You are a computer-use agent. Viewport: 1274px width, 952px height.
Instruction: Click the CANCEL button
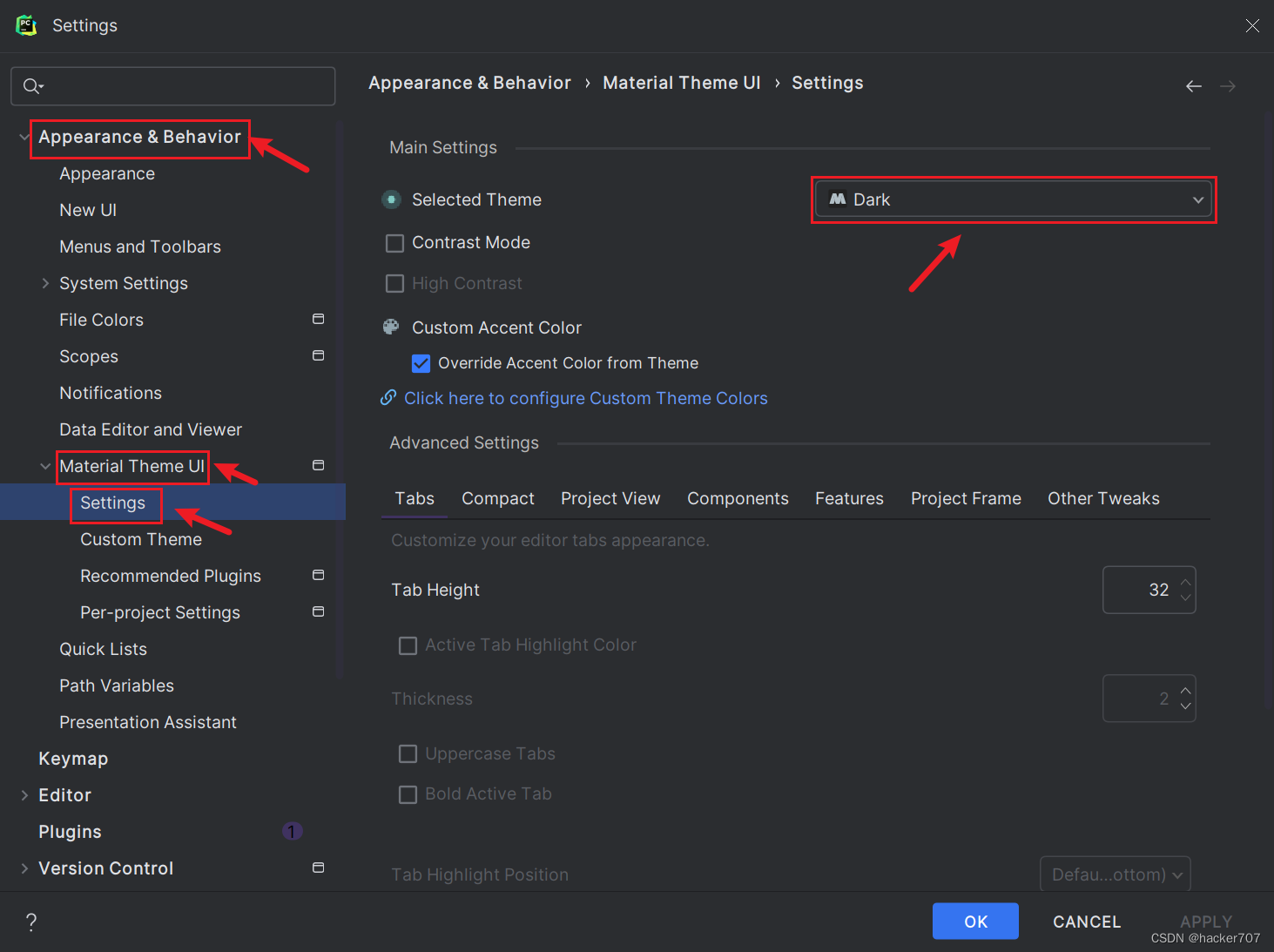1087,922
